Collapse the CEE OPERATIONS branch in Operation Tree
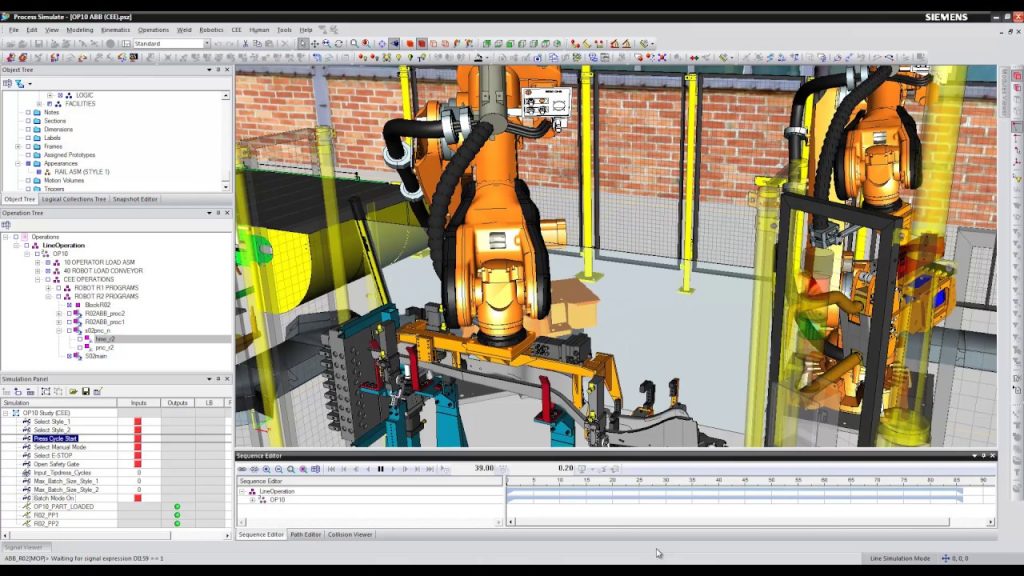Viewport: 1024px width, 576px height. click(36, 279)
